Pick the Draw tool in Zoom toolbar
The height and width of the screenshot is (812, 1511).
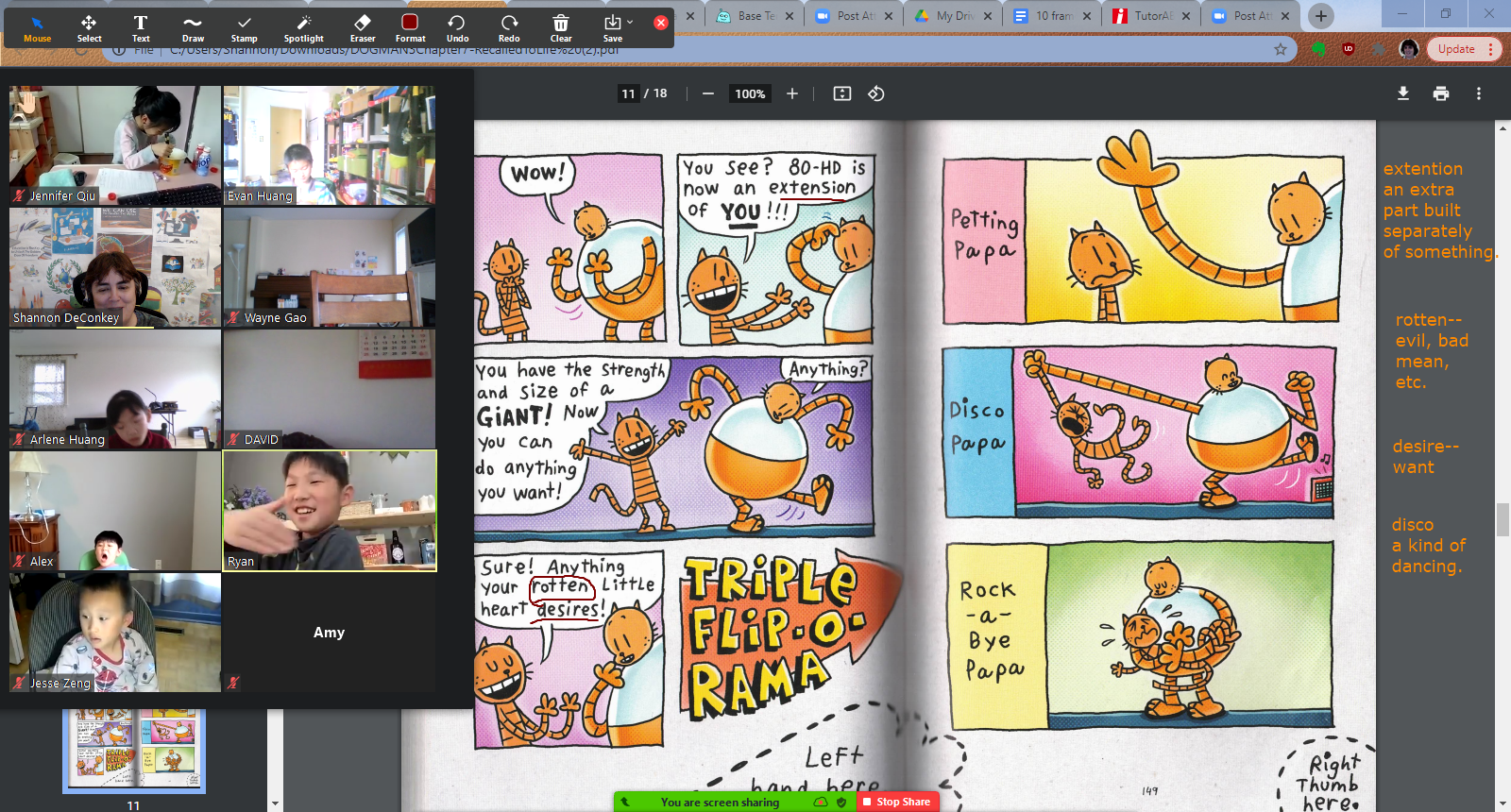click(x=193, y=27)
